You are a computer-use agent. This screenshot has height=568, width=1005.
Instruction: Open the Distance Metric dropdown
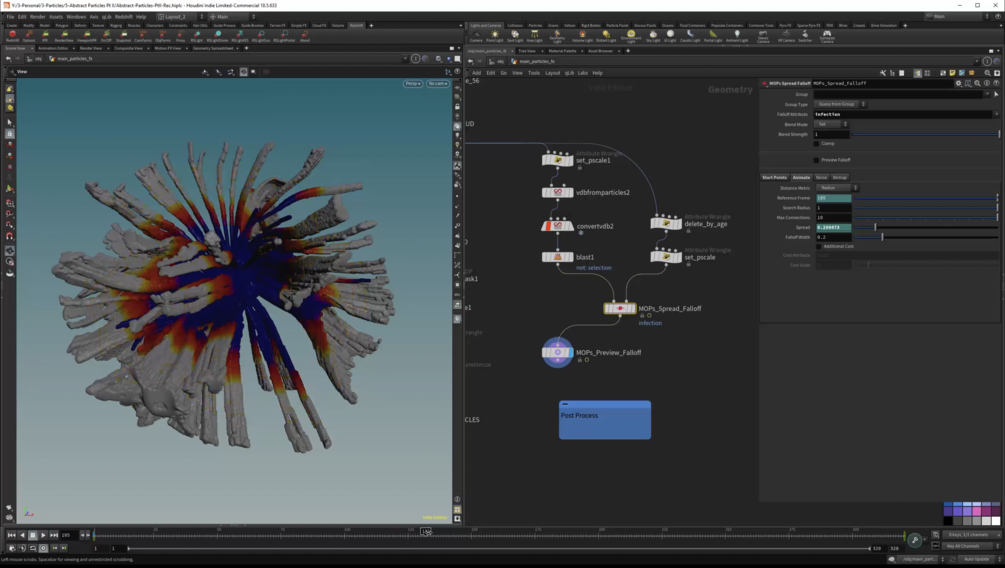837,188
